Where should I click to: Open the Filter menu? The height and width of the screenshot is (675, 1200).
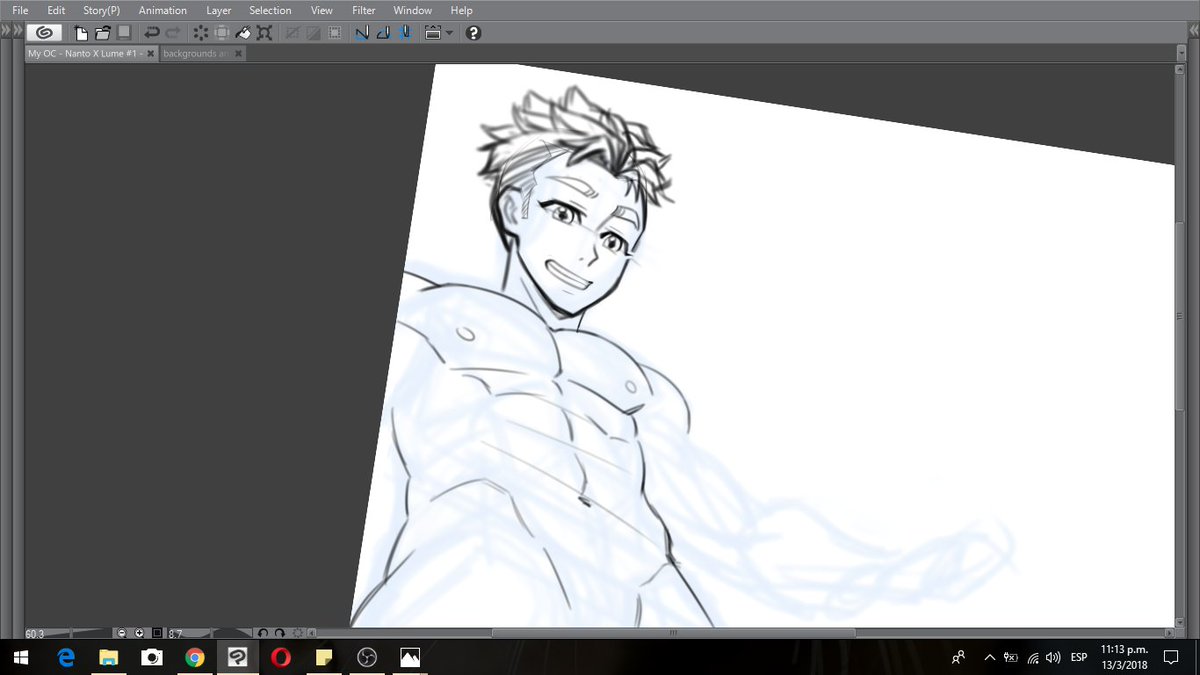coord(363,10)
